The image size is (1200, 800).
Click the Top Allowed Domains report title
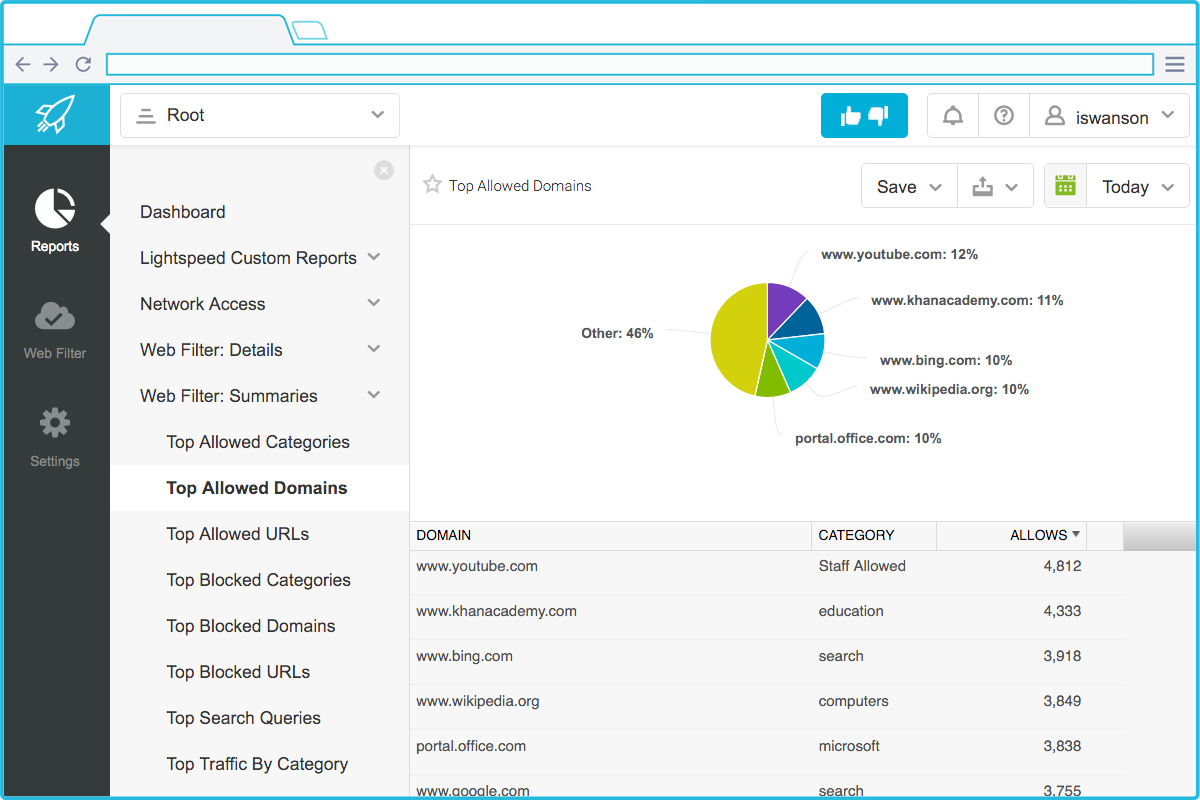click(520, 186)
